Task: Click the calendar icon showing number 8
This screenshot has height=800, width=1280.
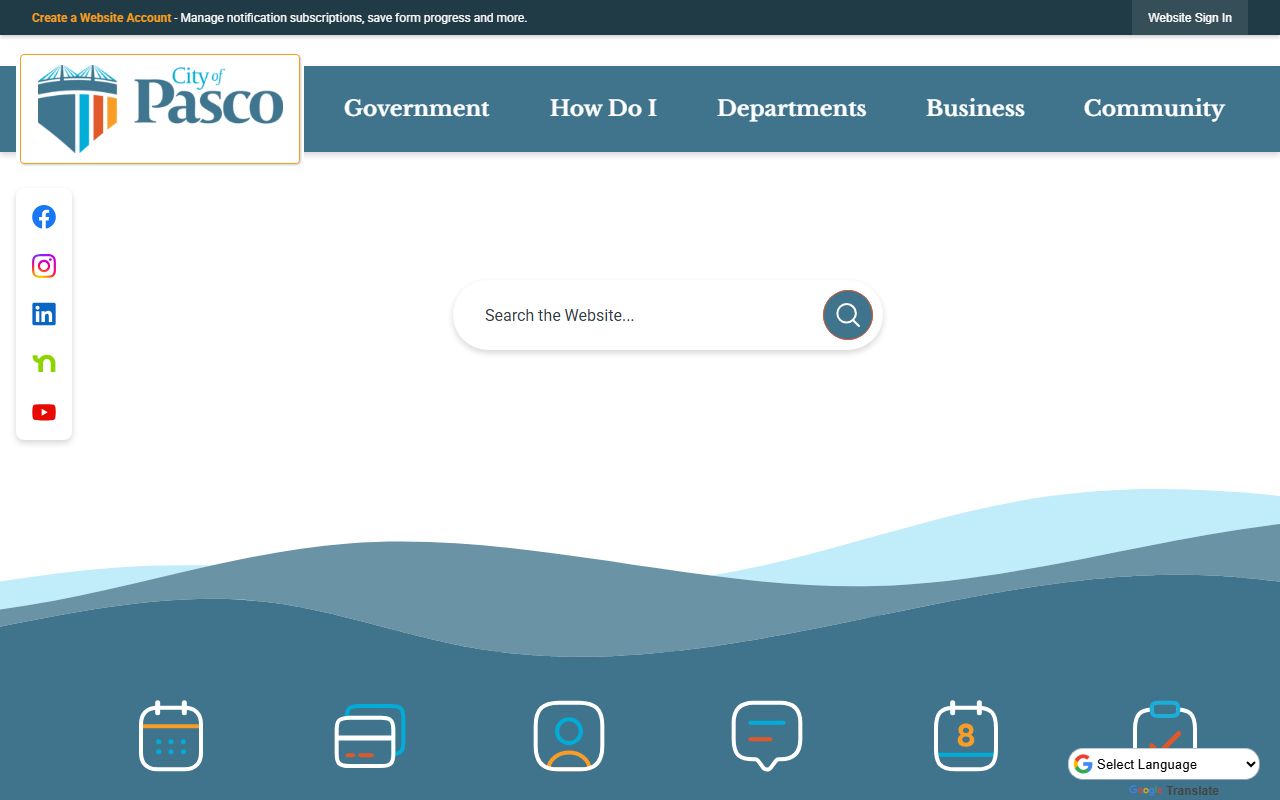Action: tap(965, 736)
